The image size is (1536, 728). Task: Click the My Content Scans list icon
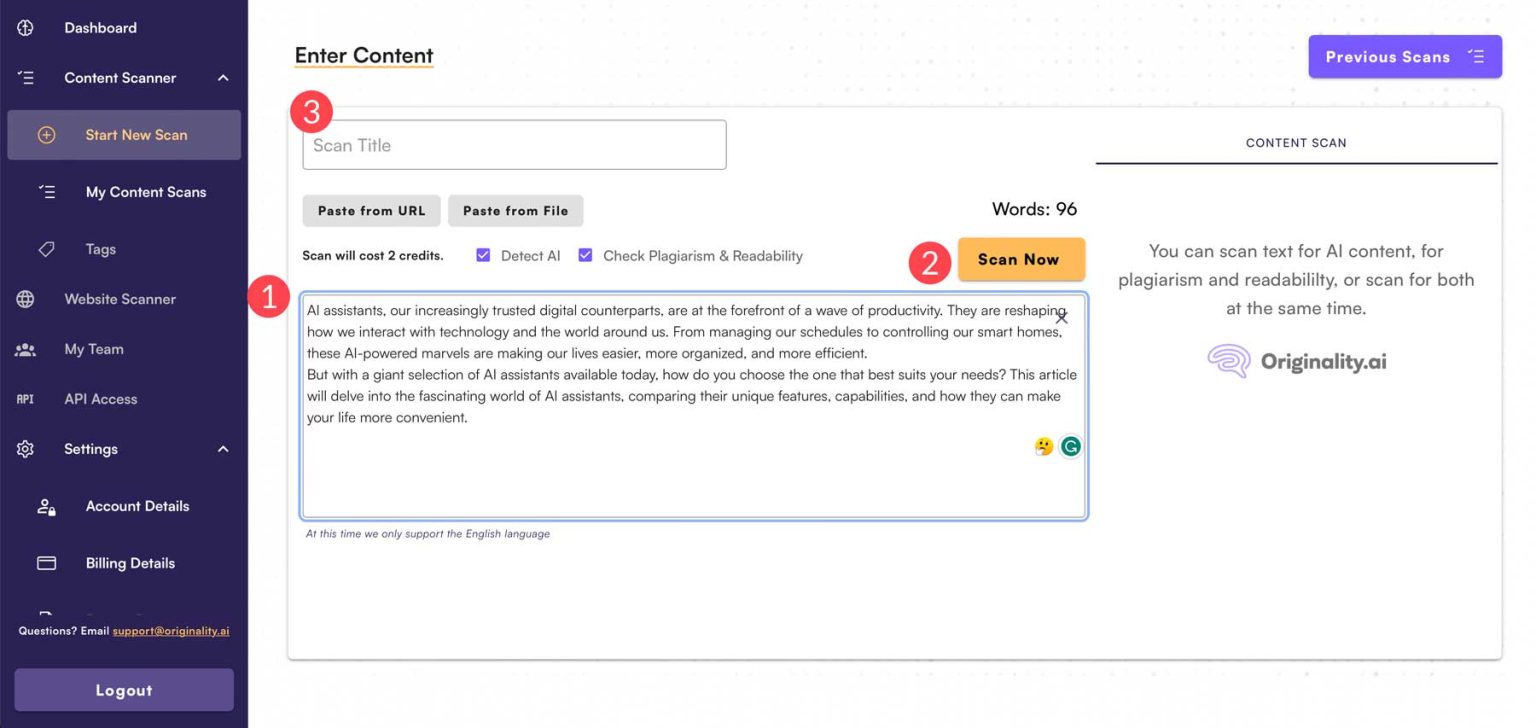pyautogui.click(x=45, y=191)
